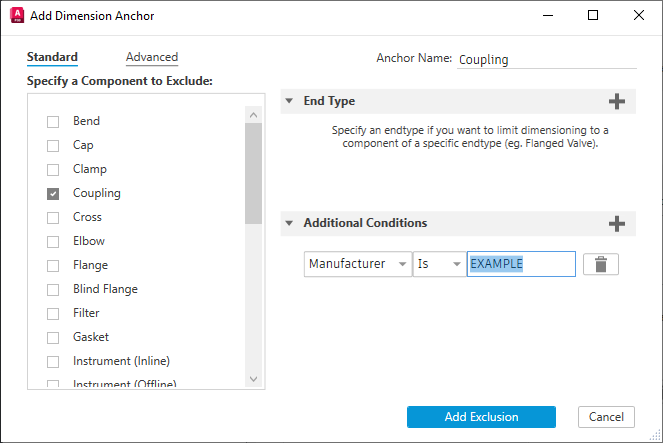Click the Blind Flange label text
The width and height of the screenshot is (663, 443).
point(105,289)
